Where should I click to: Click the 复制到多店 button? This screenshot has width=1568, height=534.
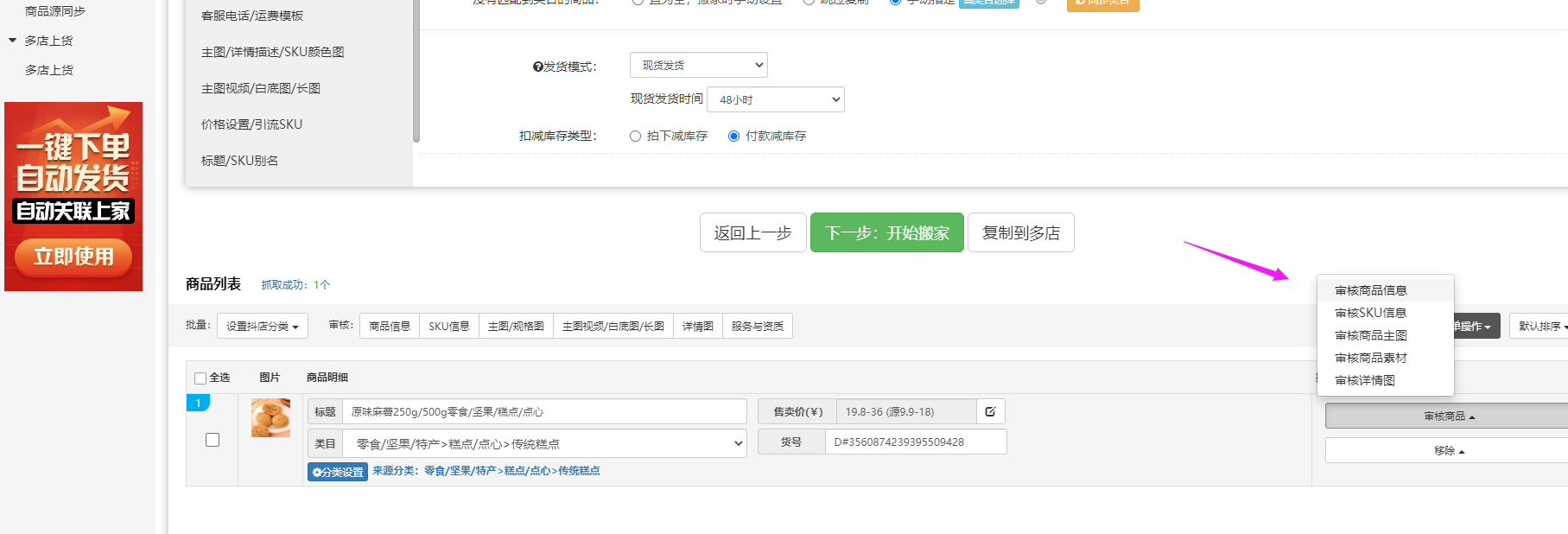click(1020, 233)
